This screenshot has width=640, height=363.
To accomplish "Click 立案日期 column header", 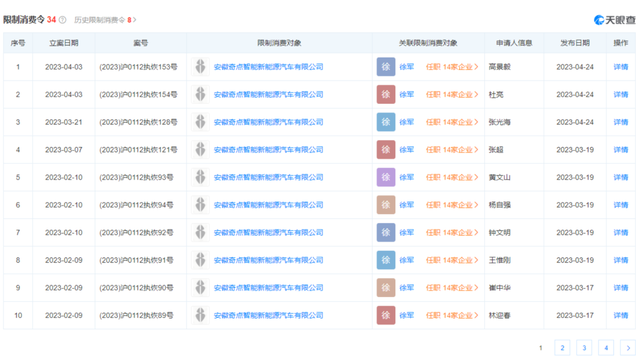I will coord(64,43).
